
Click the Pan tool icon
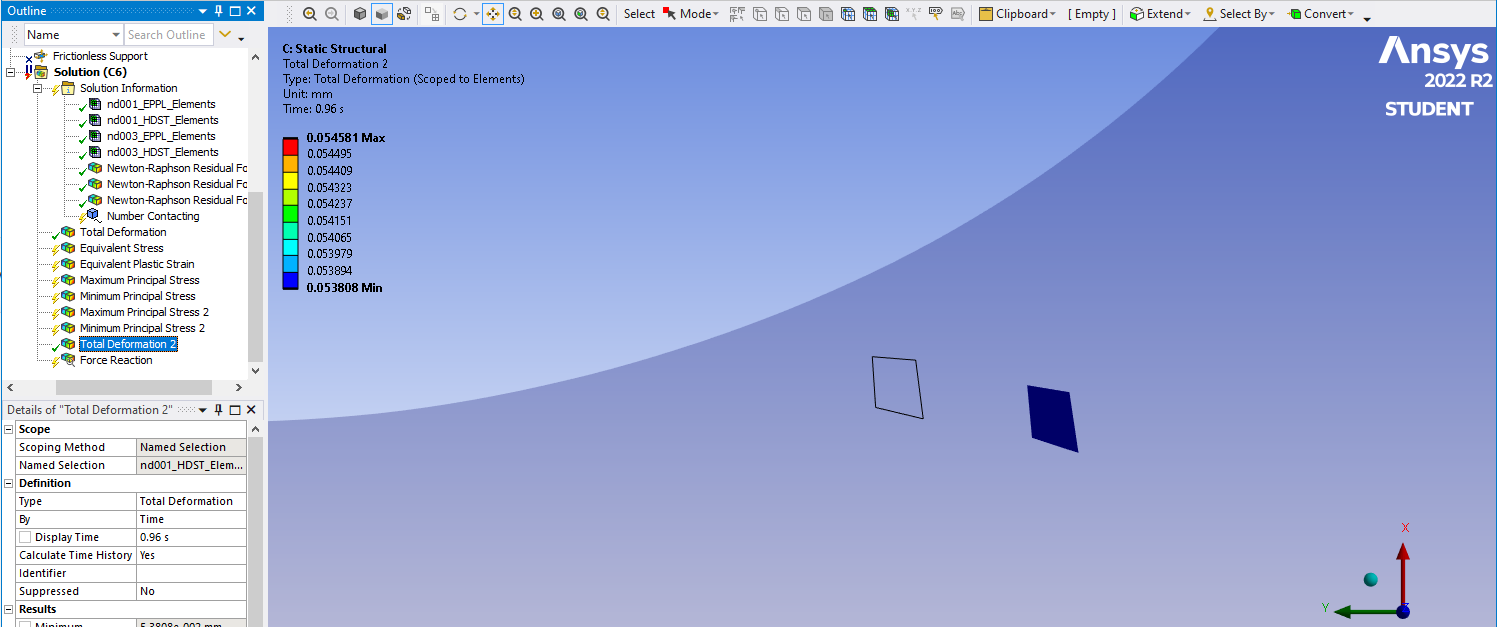pos(493,14)
